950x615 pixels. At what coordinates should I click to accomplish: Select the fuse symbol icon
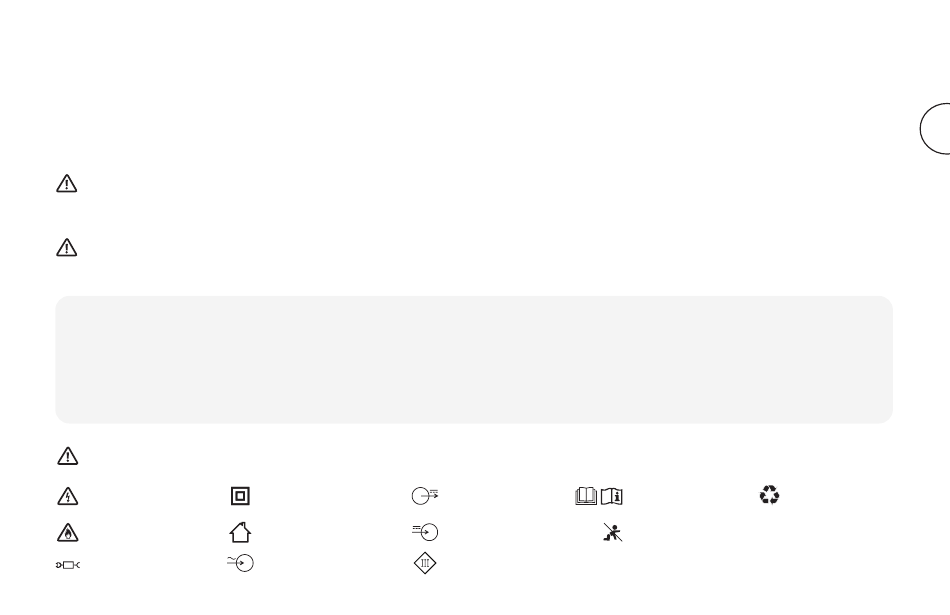coord(67,565)
